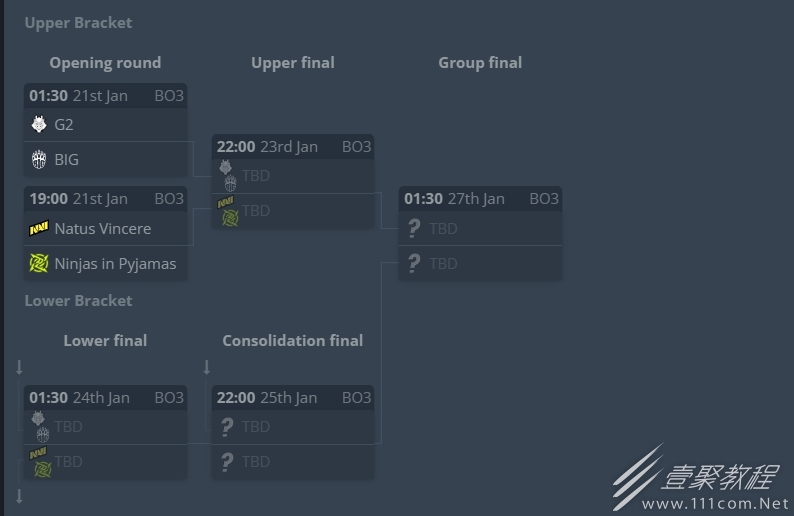This screenshot has width=794, height=516.
Task: Click the G2/BIG stacked logos in Lower final
Action: click(x=41, y=427)
